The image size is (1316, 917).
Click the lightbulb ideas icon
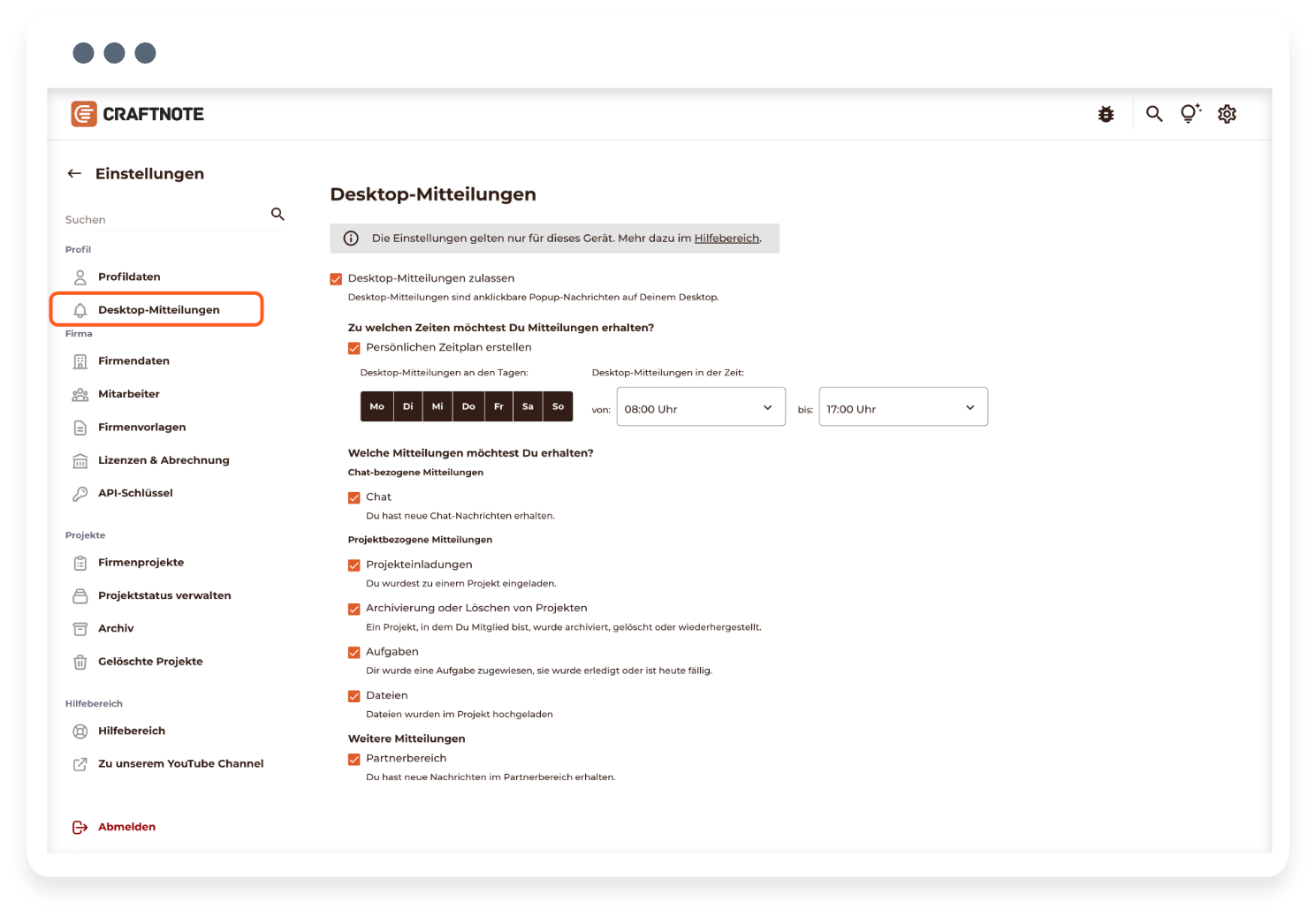coord(1190,114)
